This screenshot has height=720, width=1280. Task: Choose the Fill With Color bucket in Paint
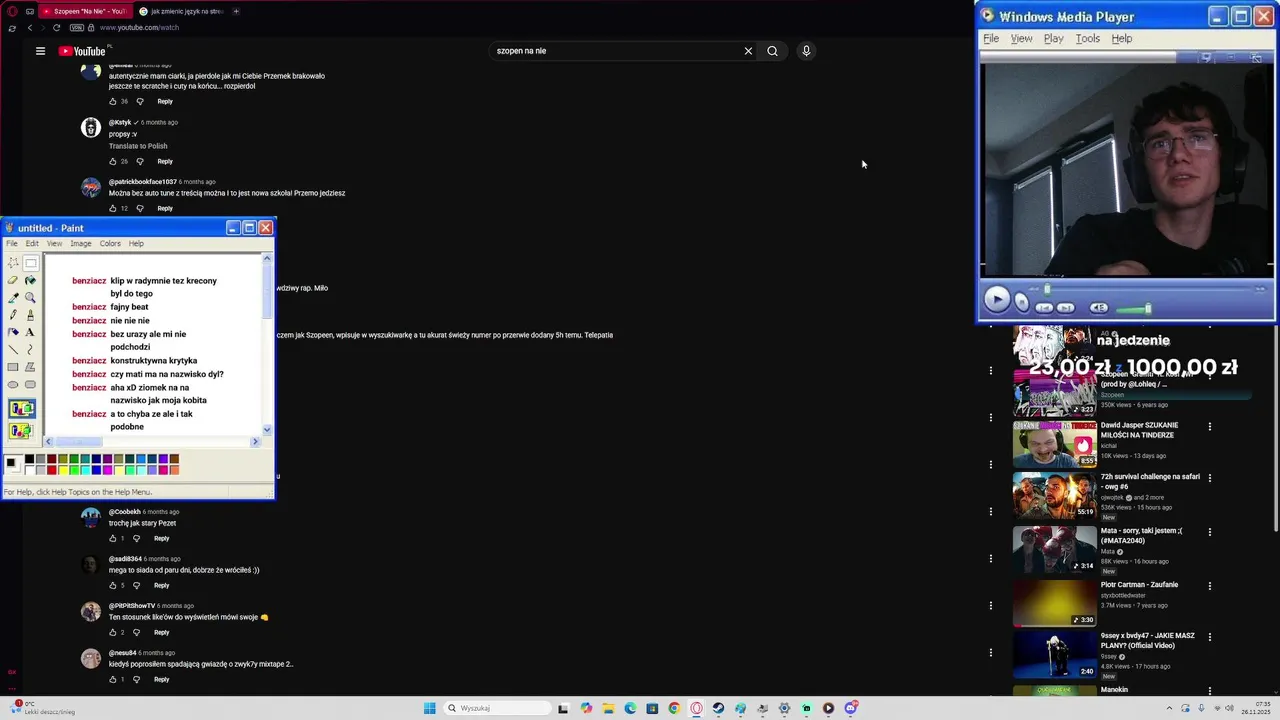(30, 280)
